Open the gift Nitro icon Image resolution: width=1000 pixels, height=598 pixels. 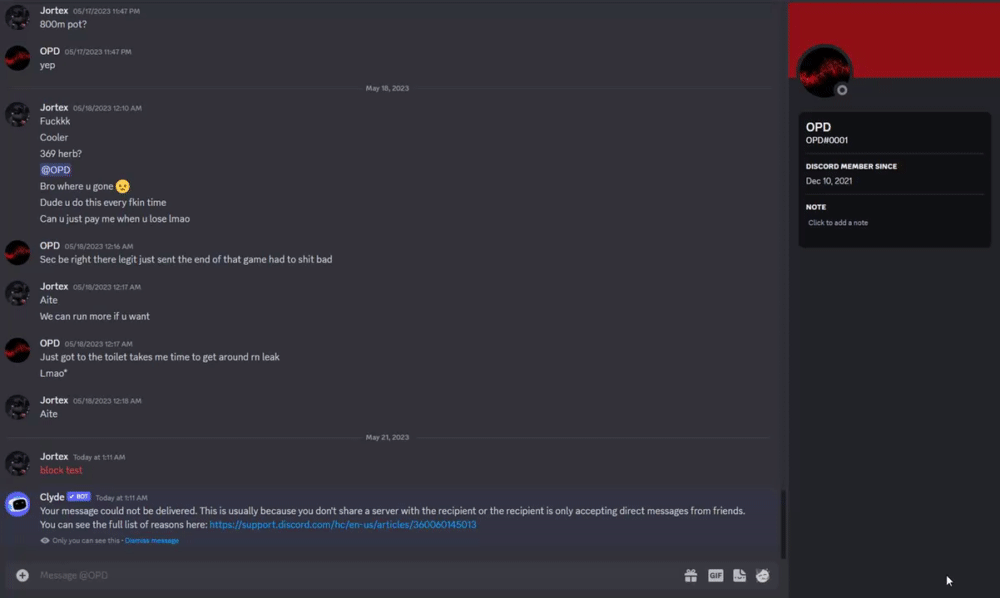click(691, 576)
